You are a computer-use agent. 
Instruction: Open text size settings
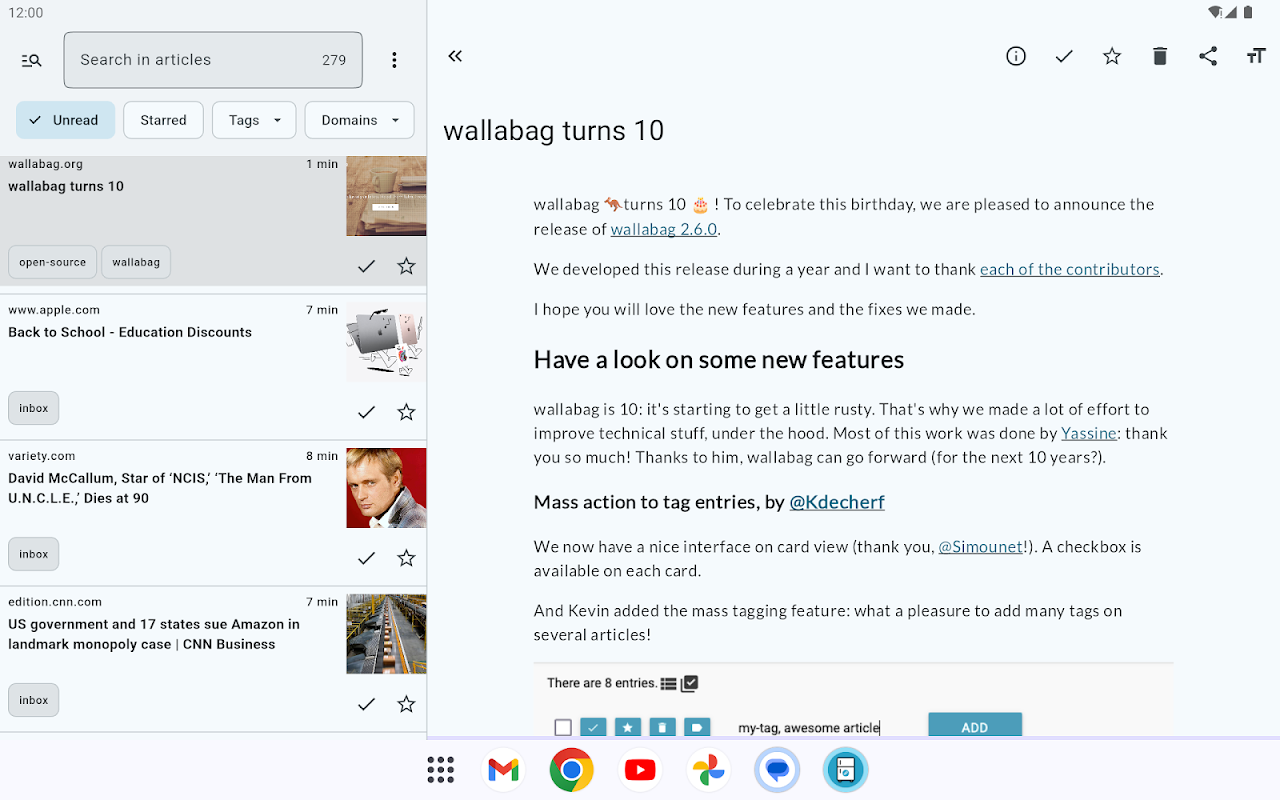click(x=1256, y=56)
